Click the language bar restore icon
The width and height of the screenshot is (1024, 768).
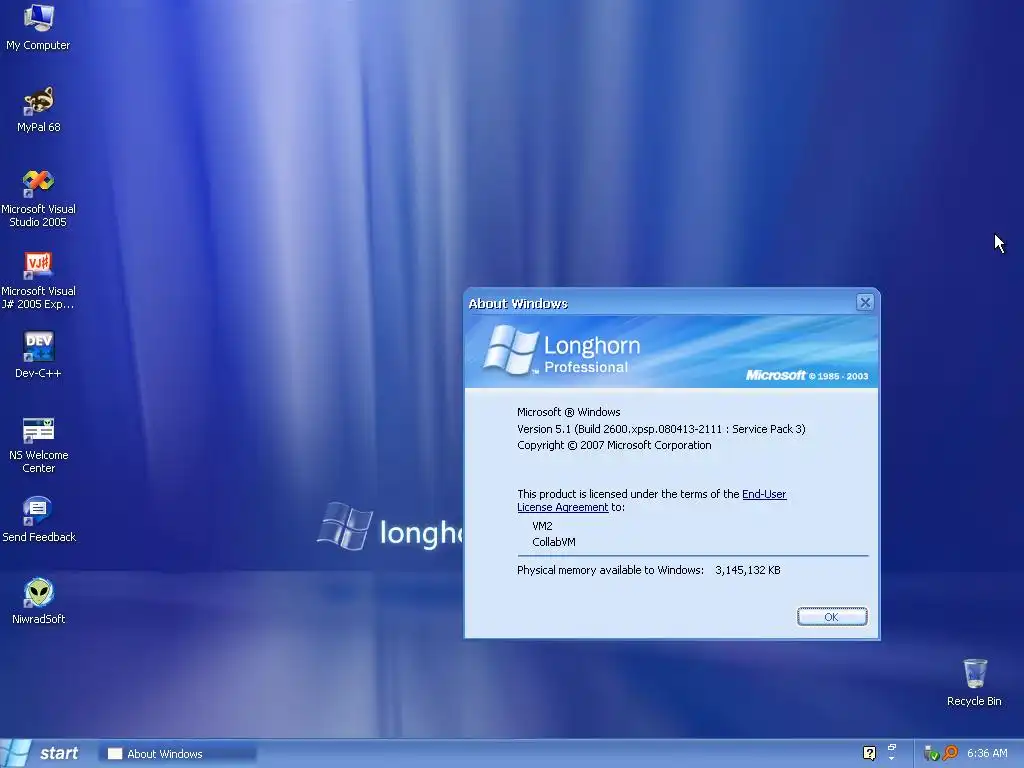click(892, 747)
